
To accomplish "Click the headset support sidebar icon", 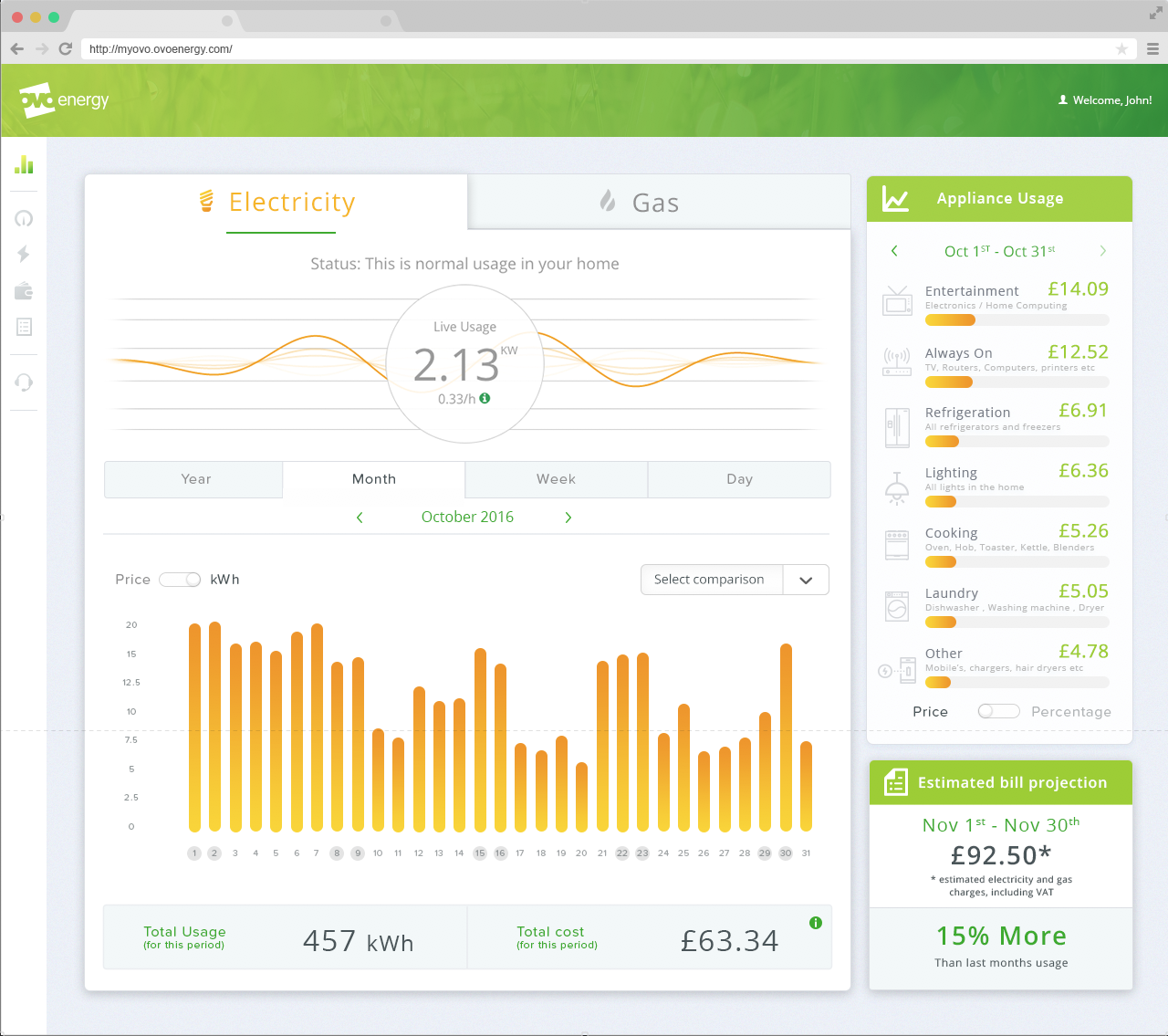I will point(23,382).
